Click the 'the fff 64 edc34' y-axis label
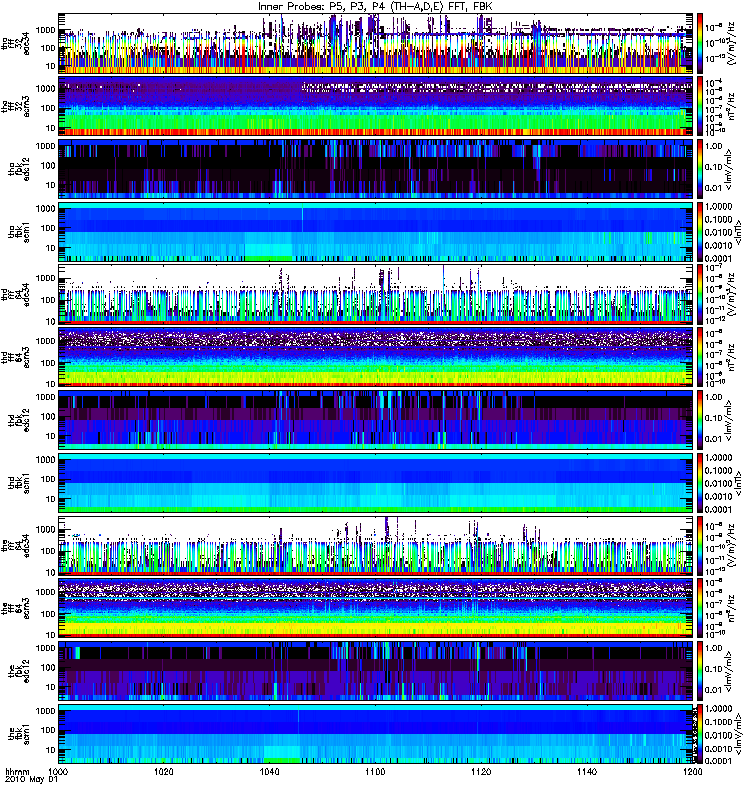The image size is (750, 800). [x=15, y=545]
